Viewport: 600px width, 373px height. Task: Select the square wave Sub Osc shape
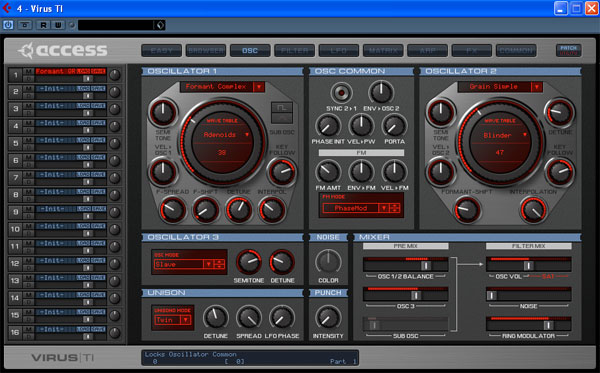pyautogui.click(x=282, y=108)
